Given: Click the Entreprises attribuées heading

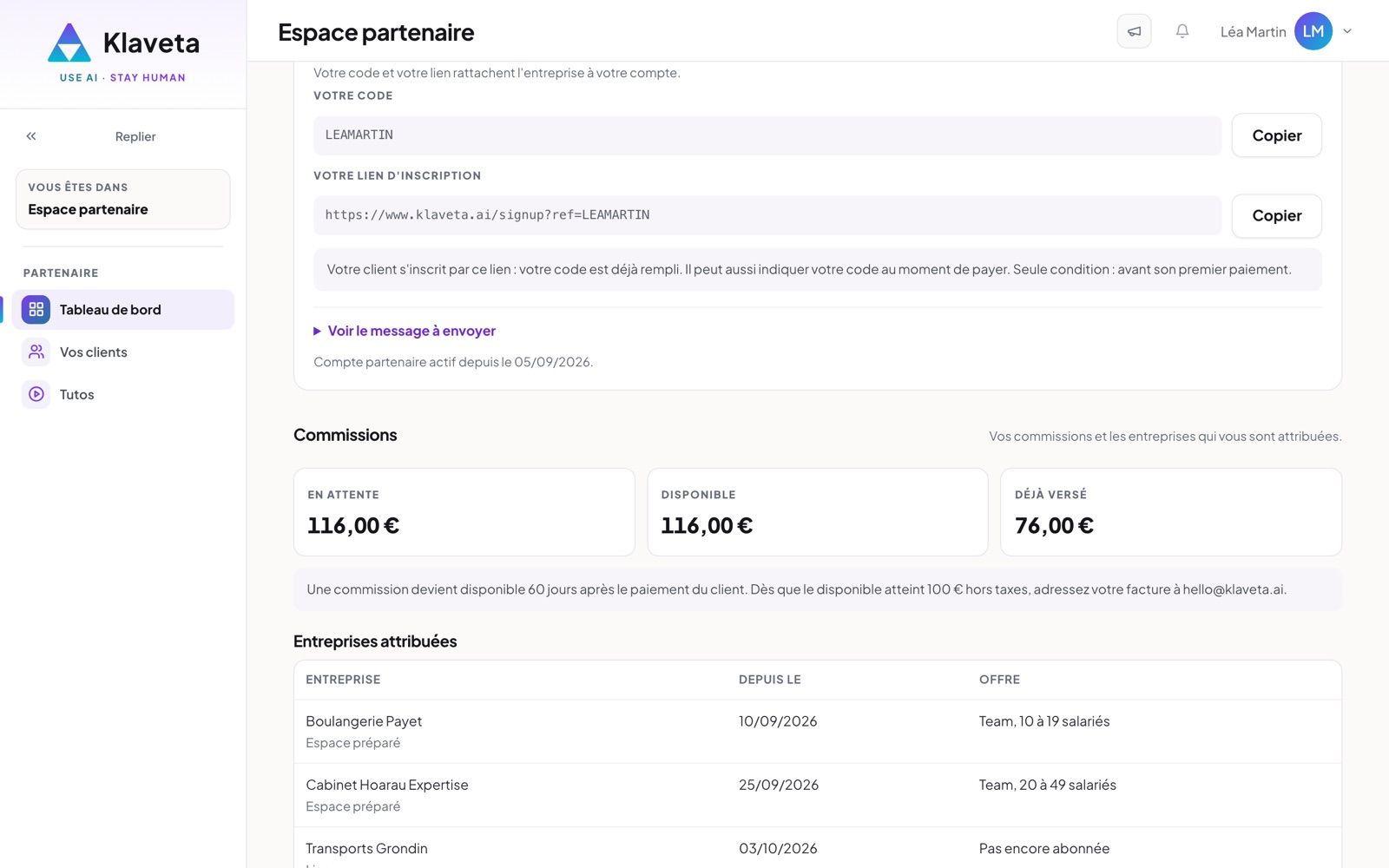Looking at the screenshot, I should point(375,641).
